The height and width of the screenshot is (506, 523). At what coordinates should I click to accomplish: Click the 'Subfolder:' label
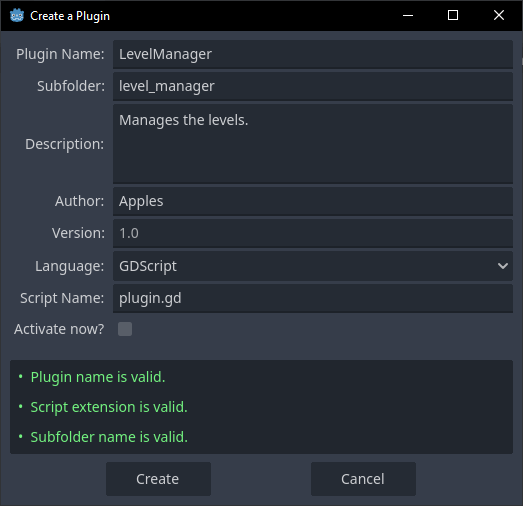[x=71, y=86]
